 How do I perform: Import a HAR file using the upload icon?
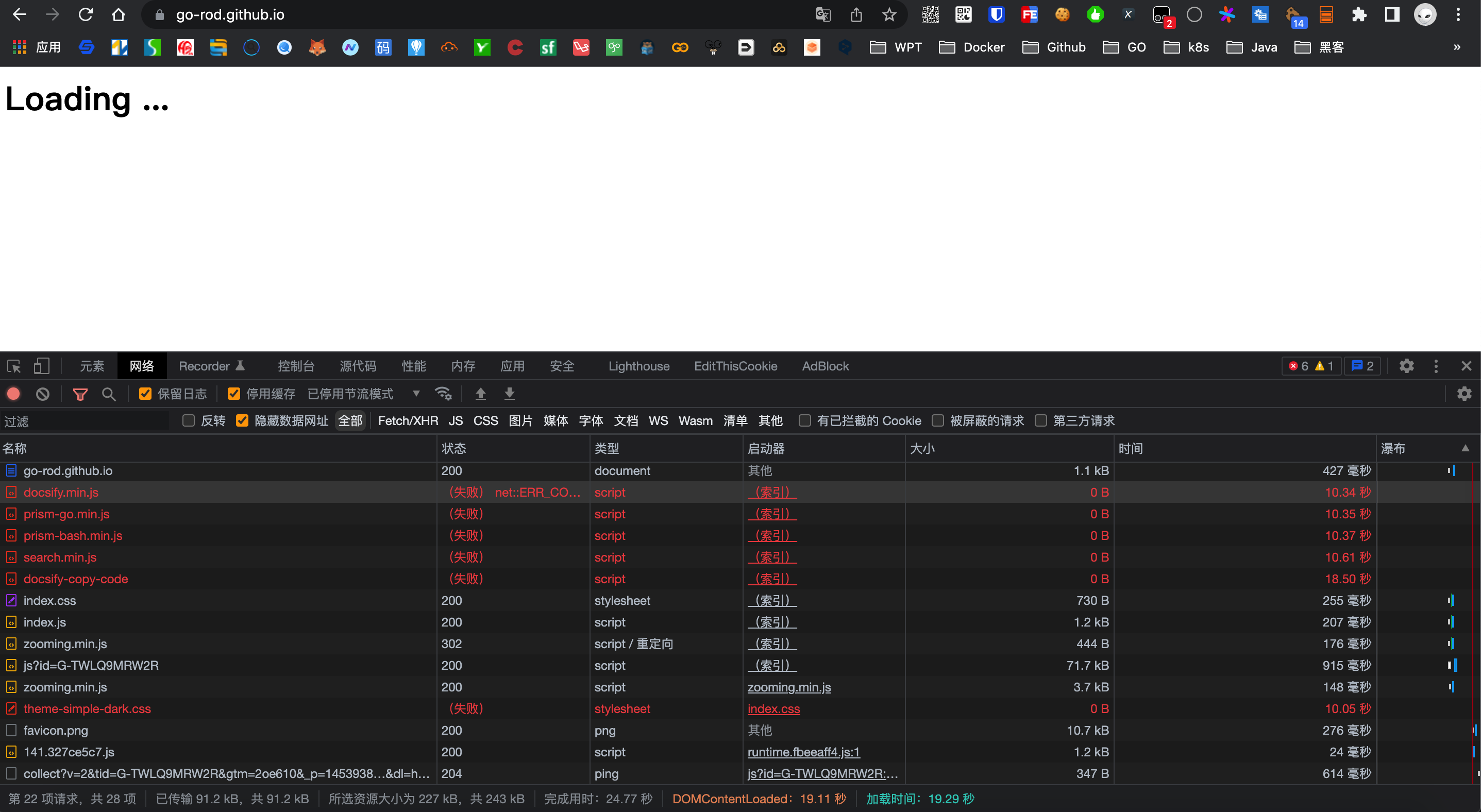(x=481, y=394)
